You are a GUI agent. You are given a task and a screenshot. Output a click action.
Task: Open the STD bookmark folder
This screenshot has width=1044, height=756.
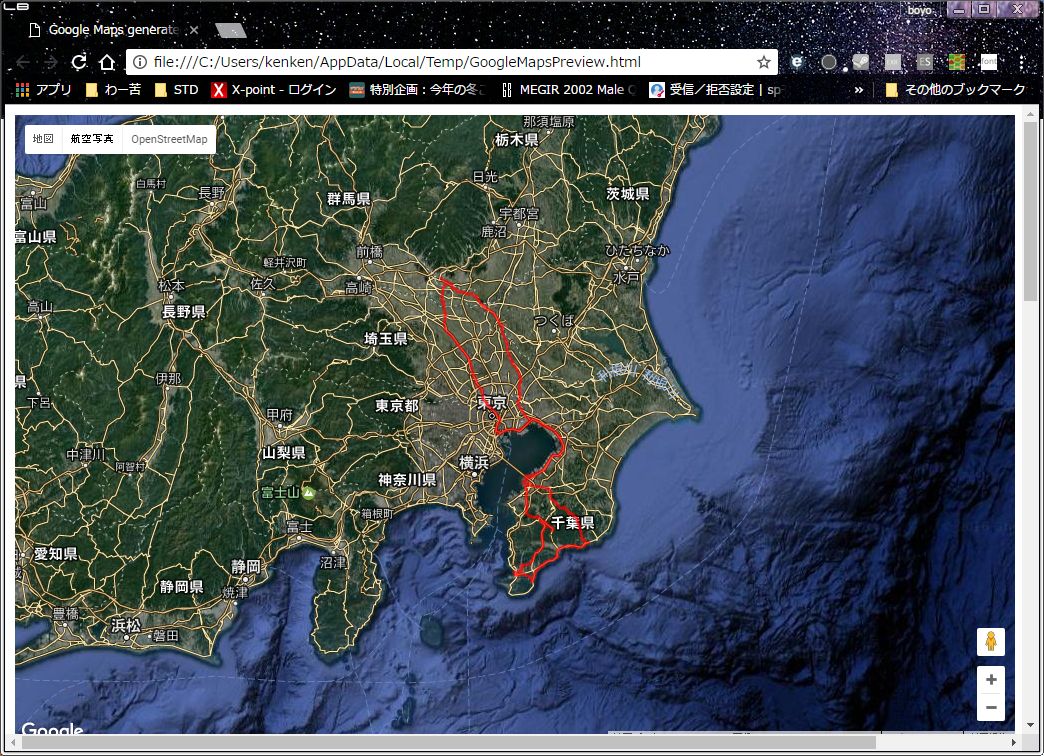point(176,89)
